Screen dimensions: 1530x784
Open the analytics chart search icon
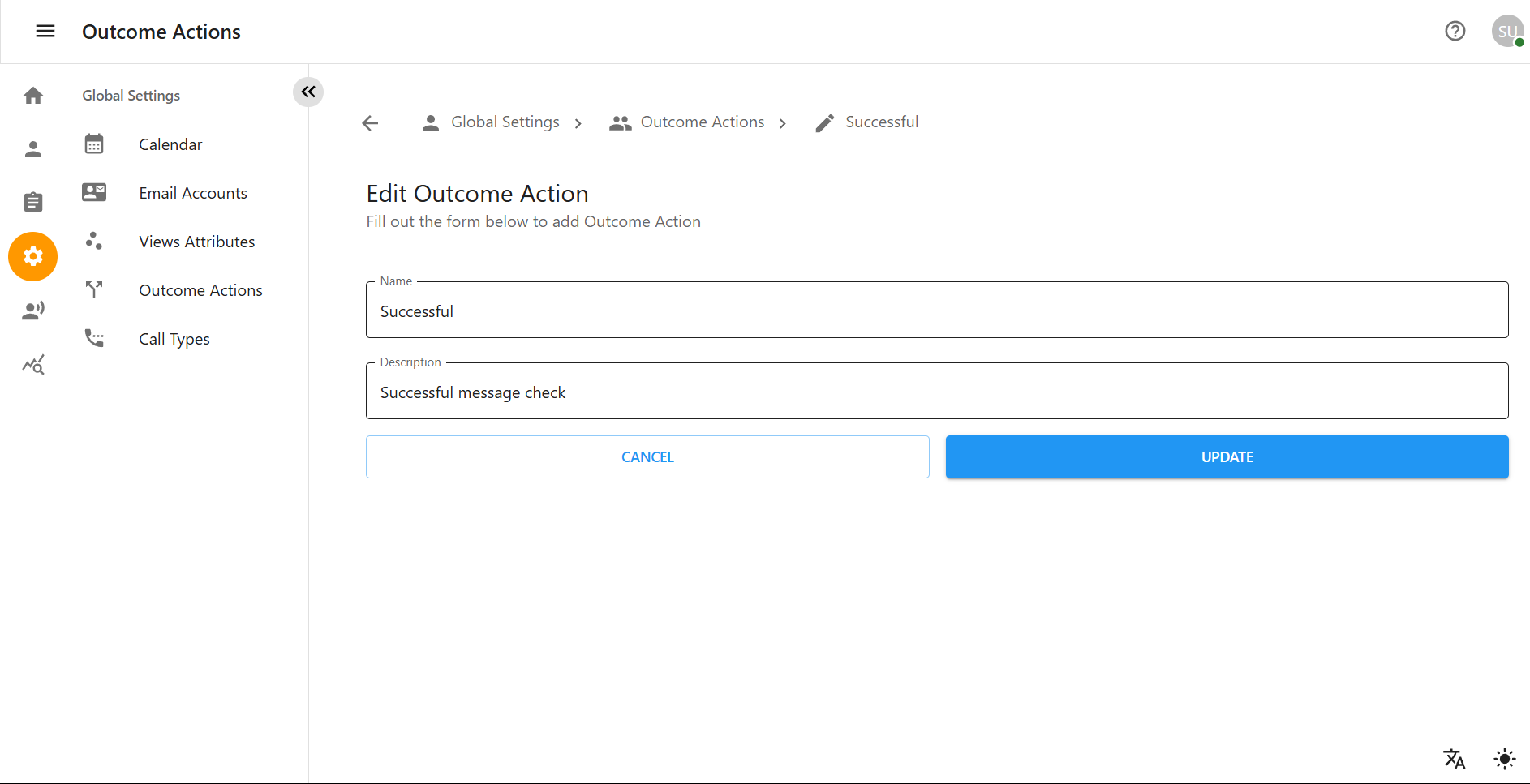(33, 365)
